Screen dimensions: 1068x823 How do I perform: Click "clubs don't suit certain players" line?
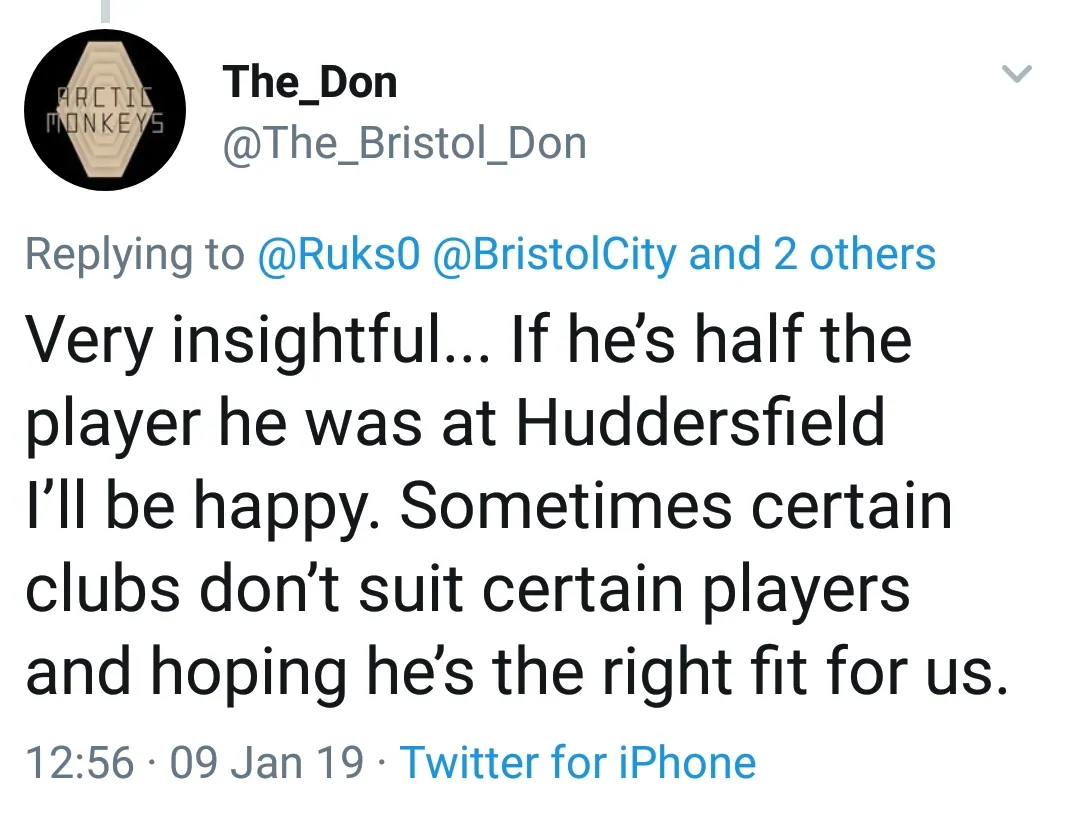[467, 589]
